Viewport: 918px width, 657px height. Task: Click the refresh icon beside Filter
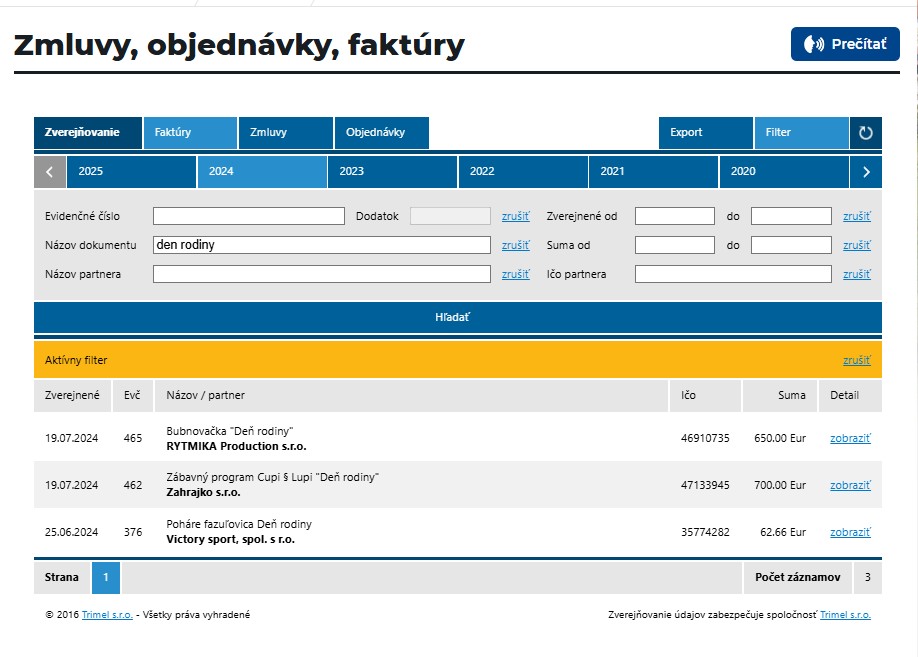click(866, 133)
